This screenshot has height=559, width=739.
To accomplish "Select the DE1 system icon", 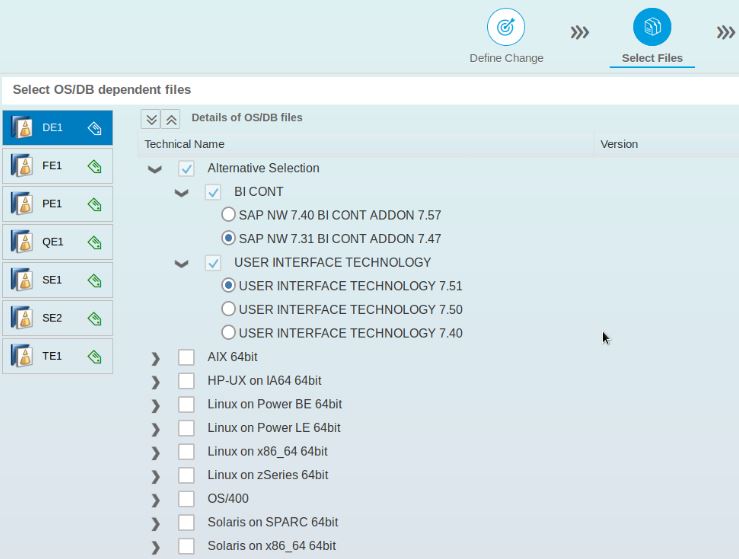I will 22,128.
